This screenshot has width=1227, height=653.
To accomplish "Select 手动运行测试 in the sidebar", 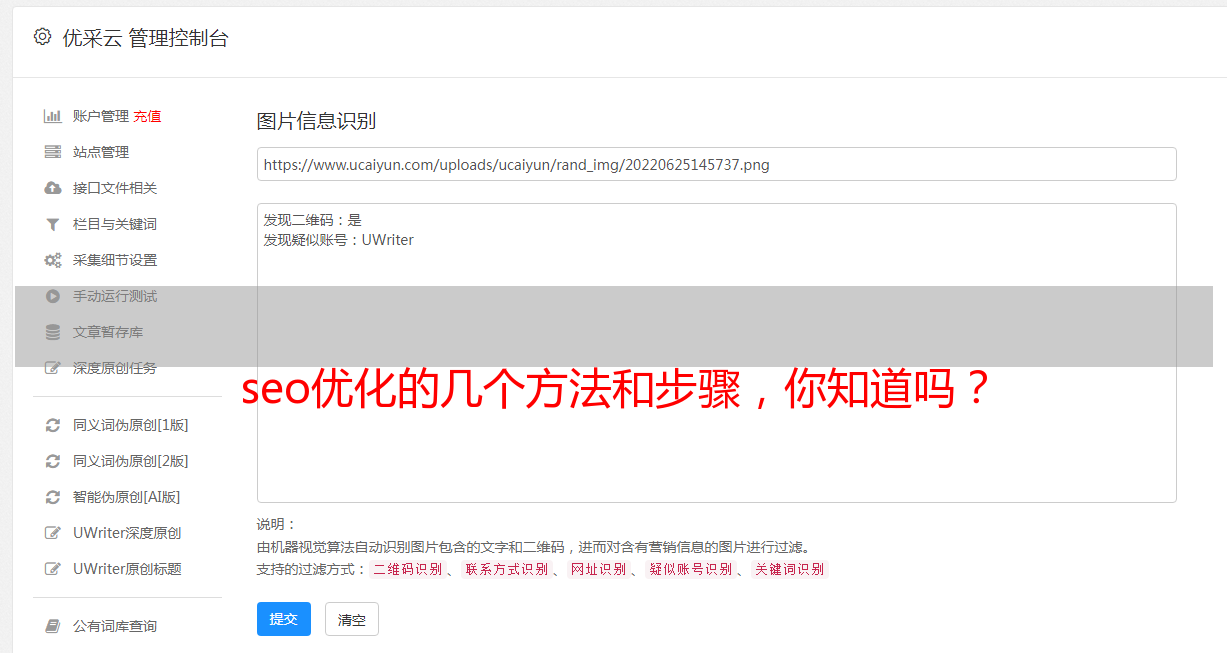I will [x=115, y=296].
